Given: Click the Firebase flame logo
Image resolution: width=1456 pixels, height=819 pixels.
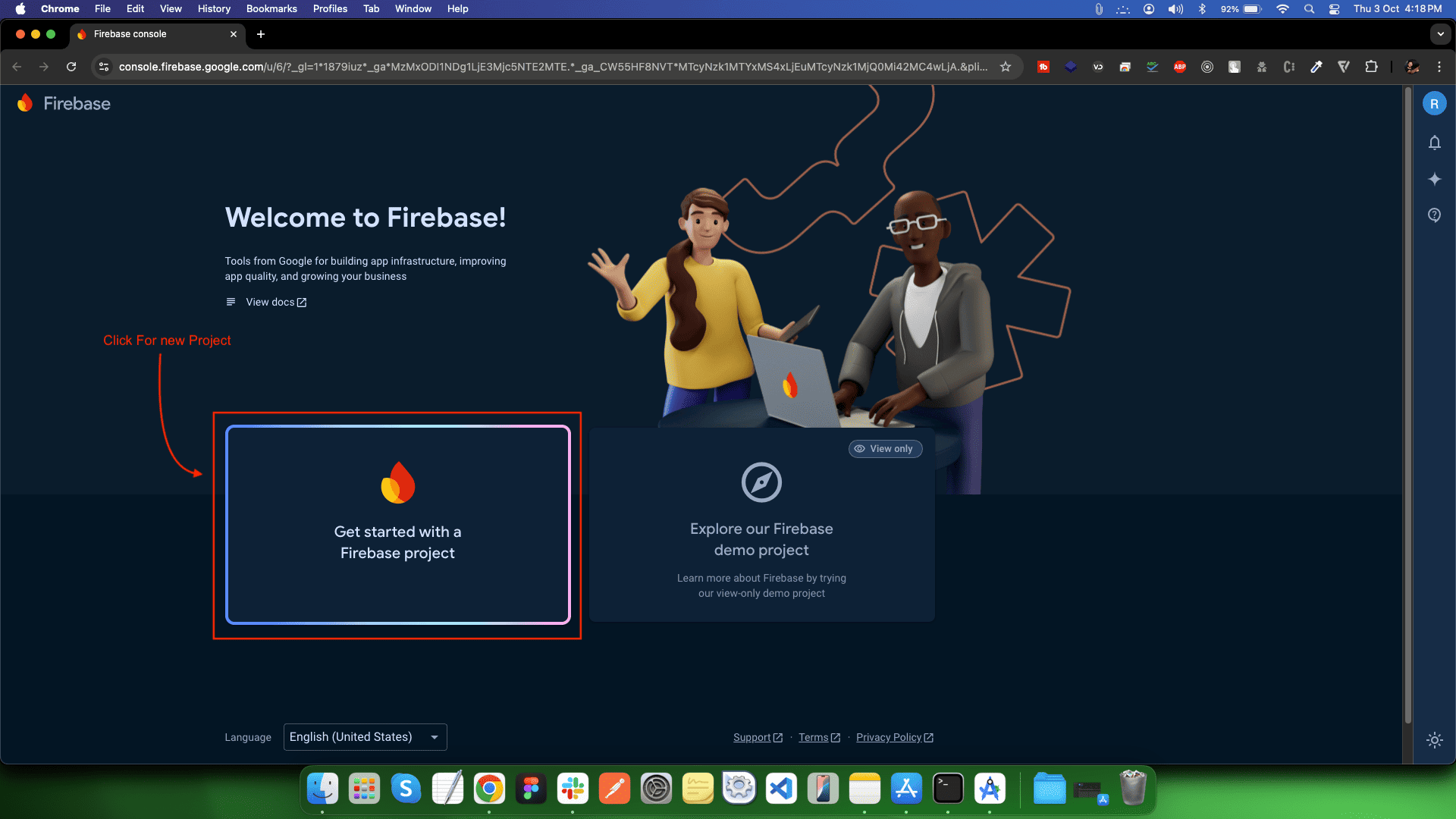Looking at the screenshot, I should 25,103.
